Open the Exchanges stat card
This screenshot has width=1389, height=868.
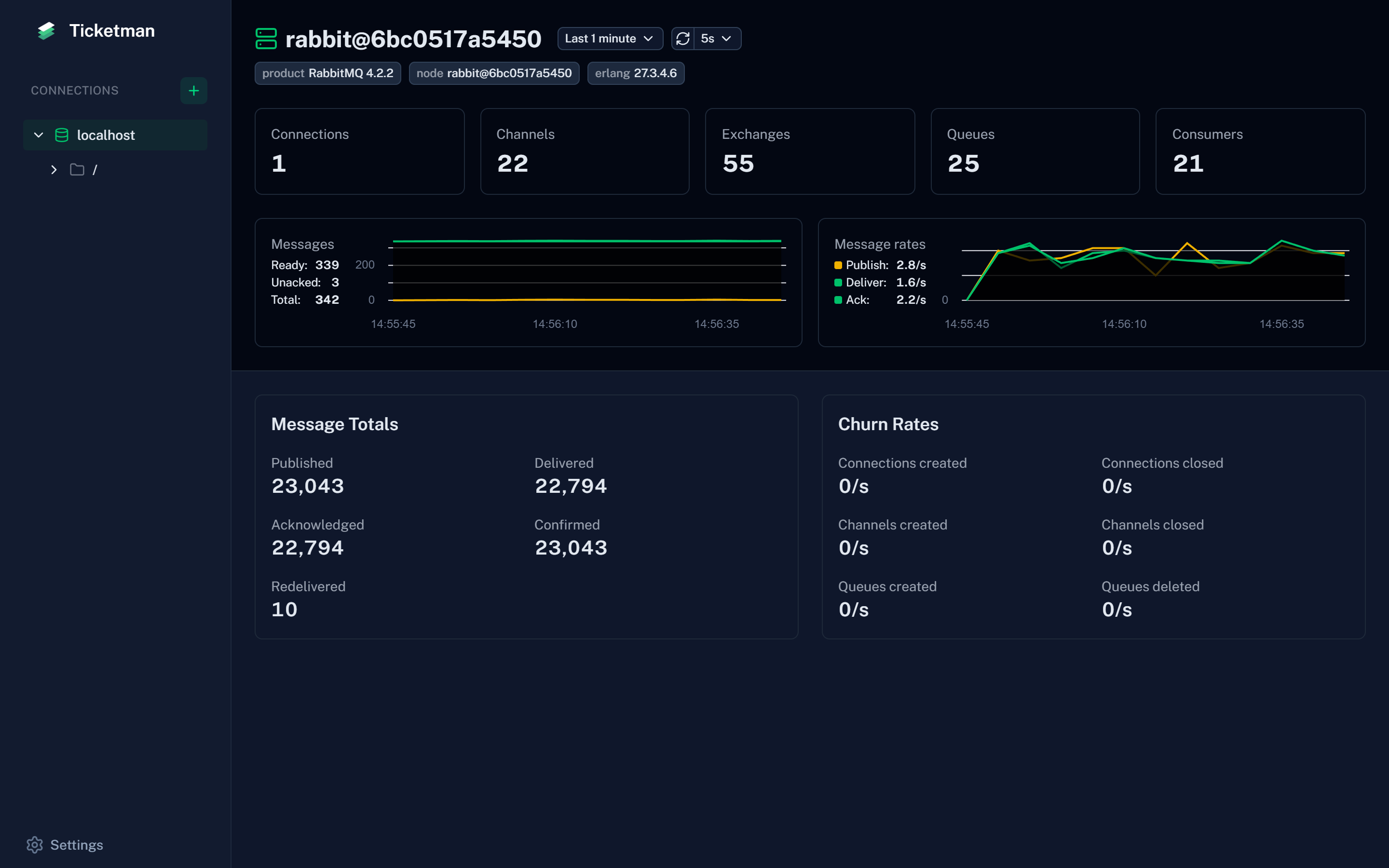(809, 151)
